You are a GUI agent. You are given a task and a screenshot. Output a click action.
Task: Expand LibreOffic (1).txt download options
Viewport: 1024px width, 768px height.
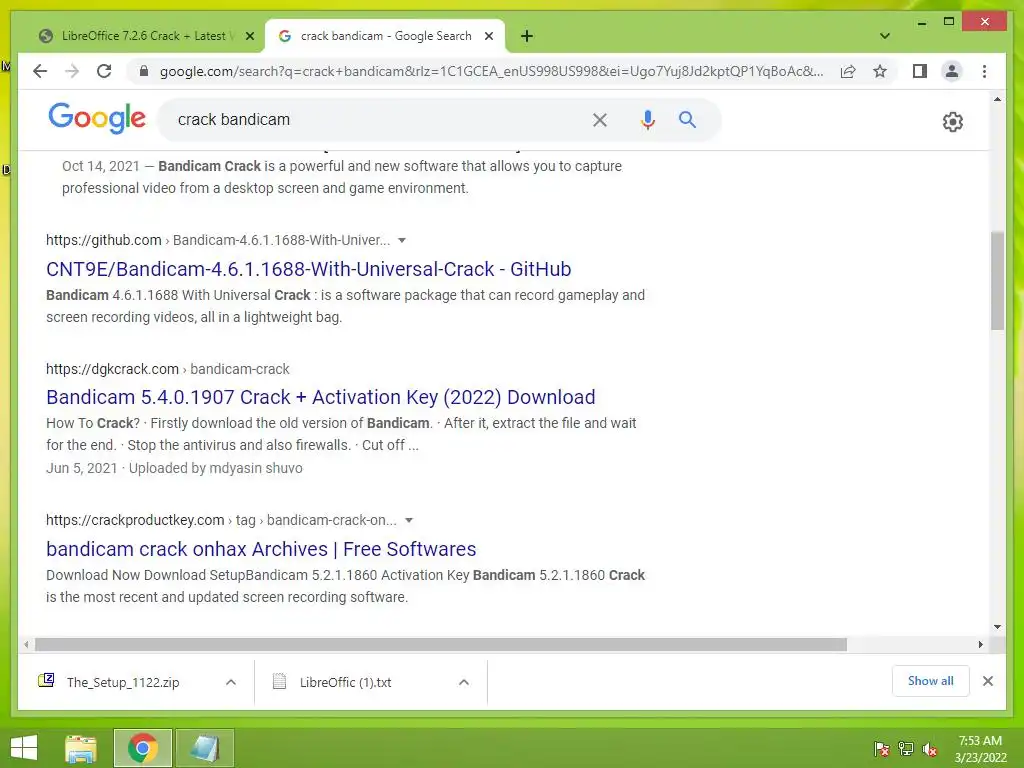[464, 682]
